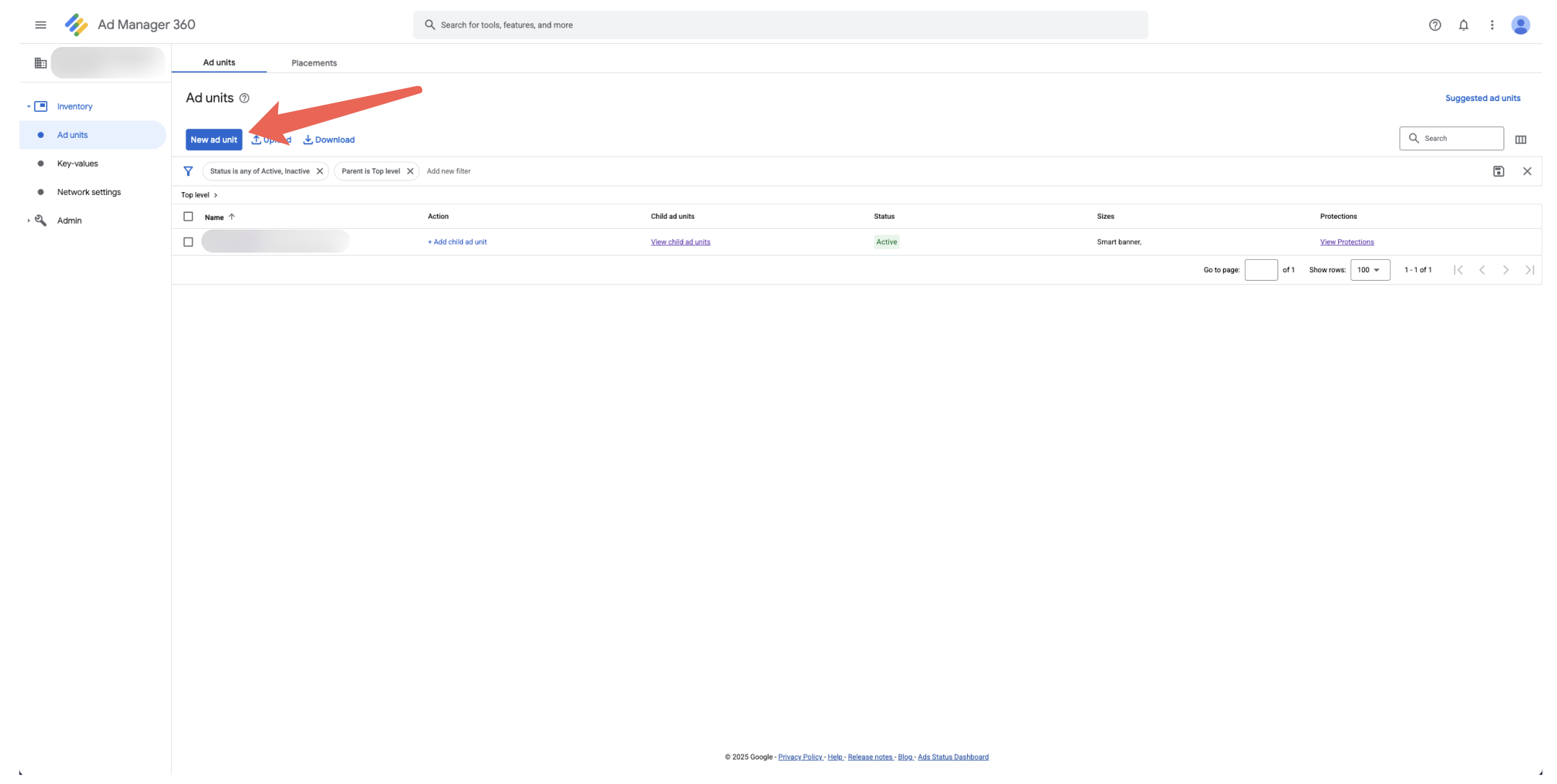This screenshot has width=1557, height=784.
Task: Expand the Admin sidebar section
Action: (x=29, y=220)
